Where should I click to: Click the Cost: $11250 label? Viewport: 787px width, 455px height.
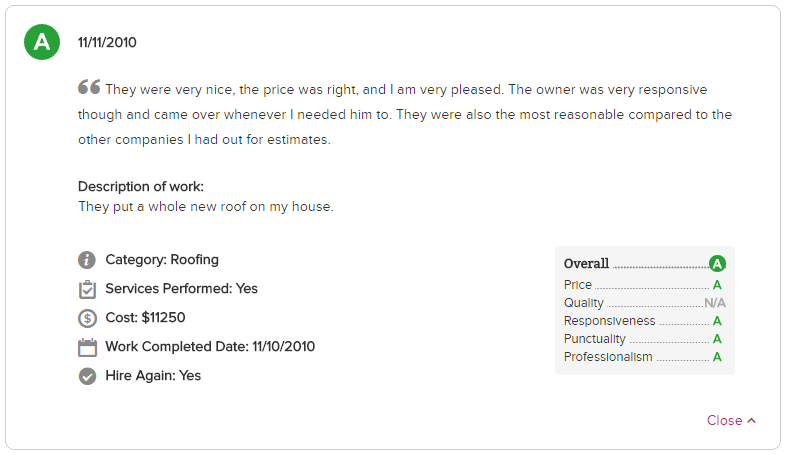pos(145,318)
